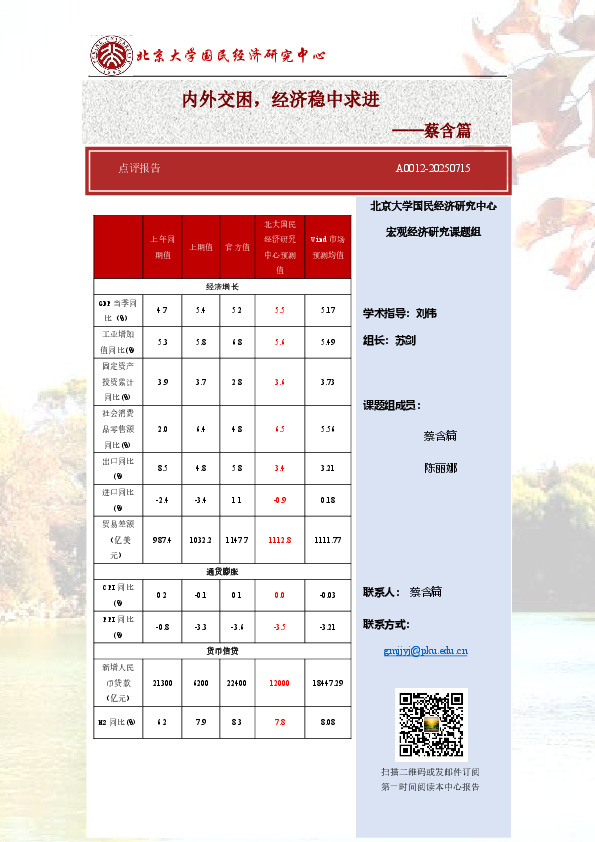Click the 贸易差额 value 987.4
The height and width of the screenshot is (842, 595).
162,540
